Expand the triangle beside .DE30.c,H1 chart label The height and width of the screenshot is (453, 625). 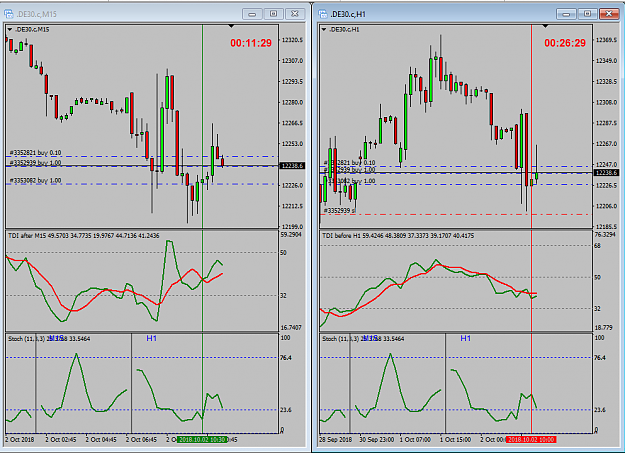click(x=324, y=30)
